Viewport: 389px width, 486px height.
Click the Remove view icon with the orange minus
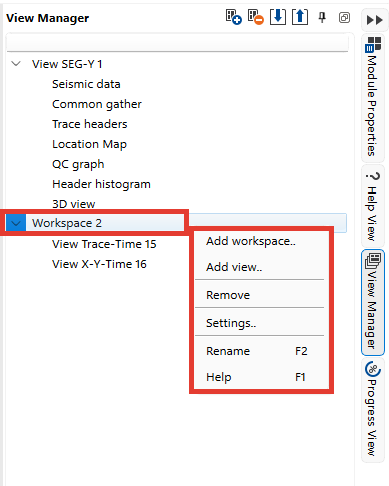[256, 17]
